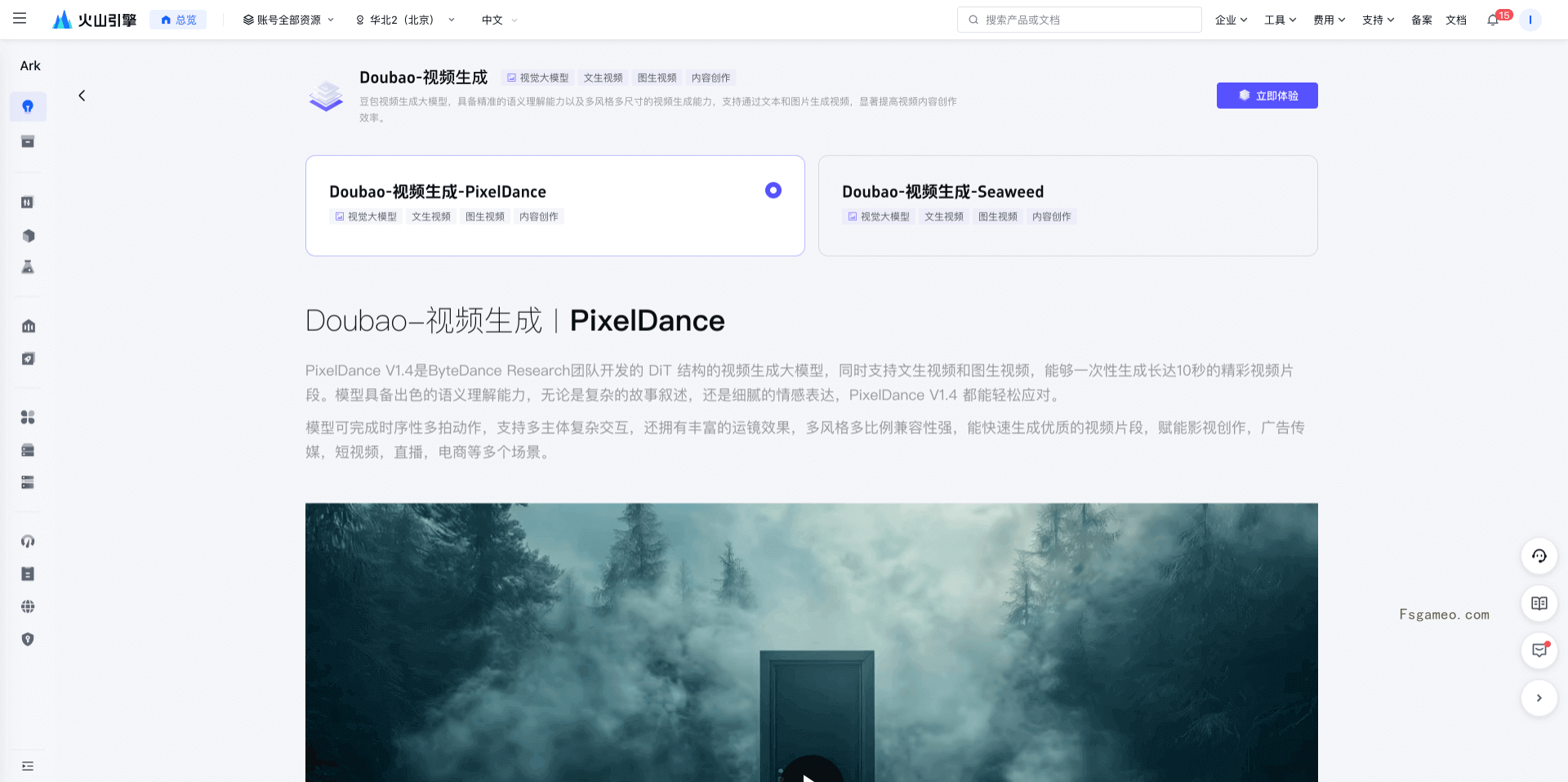Click the Volcano Engine logo
1568x782 pixels.
point(94,20)
